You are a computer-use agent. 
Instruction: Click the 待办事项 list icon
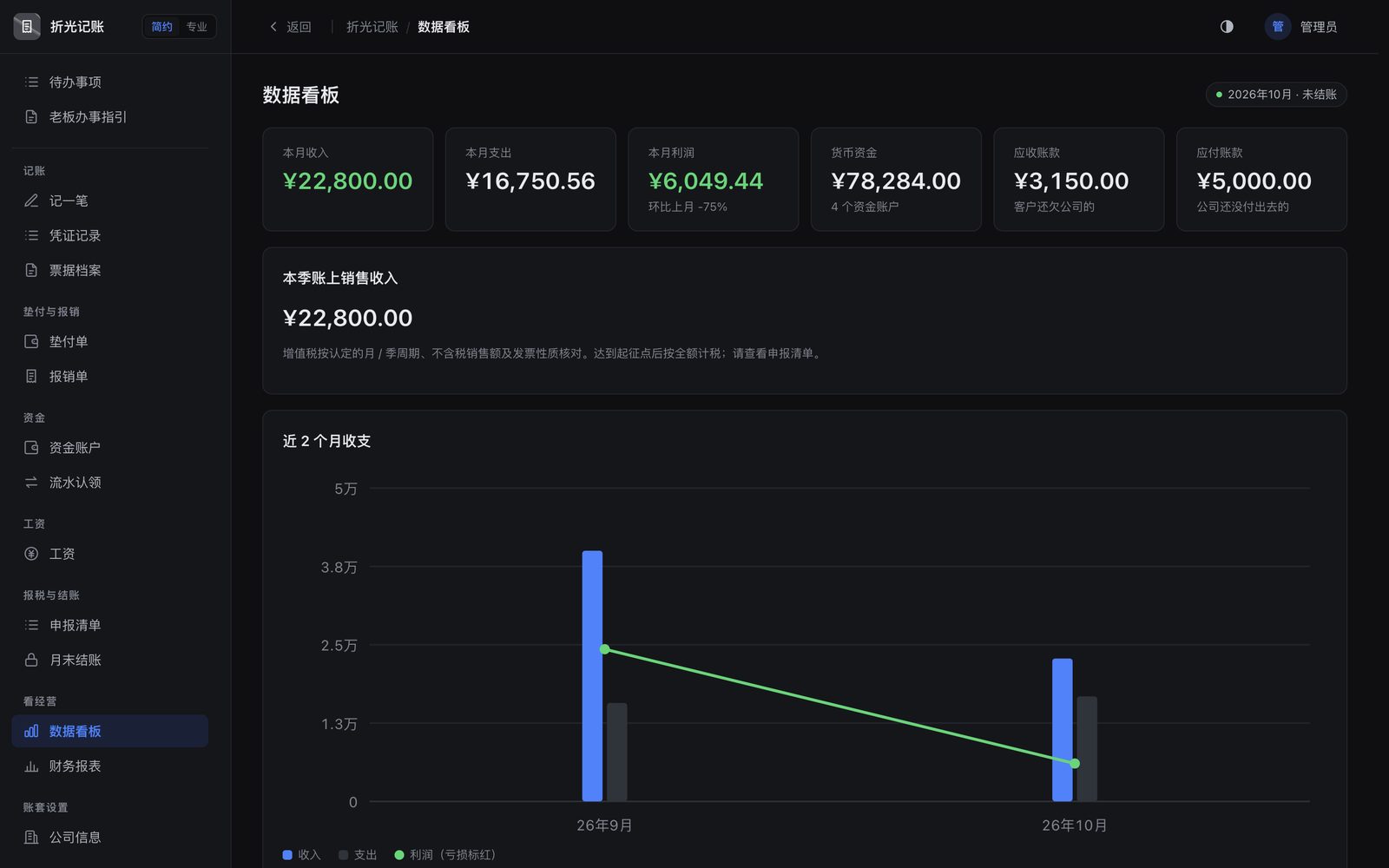click(x=31, y=82)
